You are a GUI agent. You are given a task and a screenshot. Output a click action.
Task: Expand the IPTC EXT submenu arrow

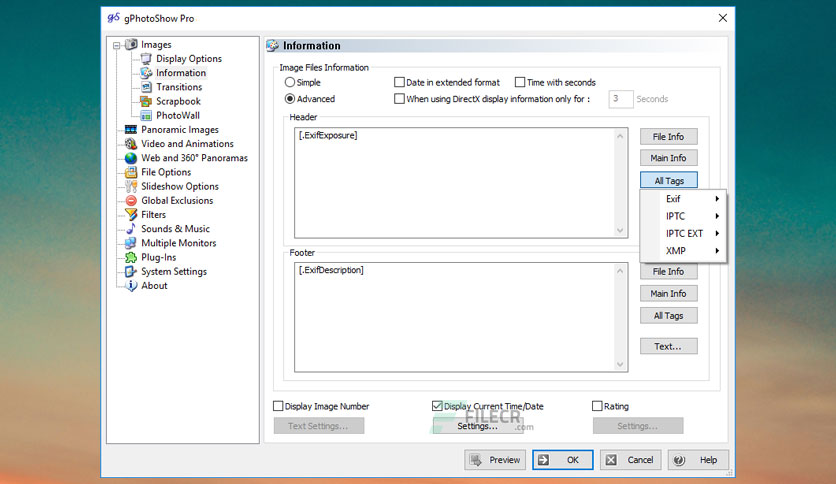[x=717, y=233]
